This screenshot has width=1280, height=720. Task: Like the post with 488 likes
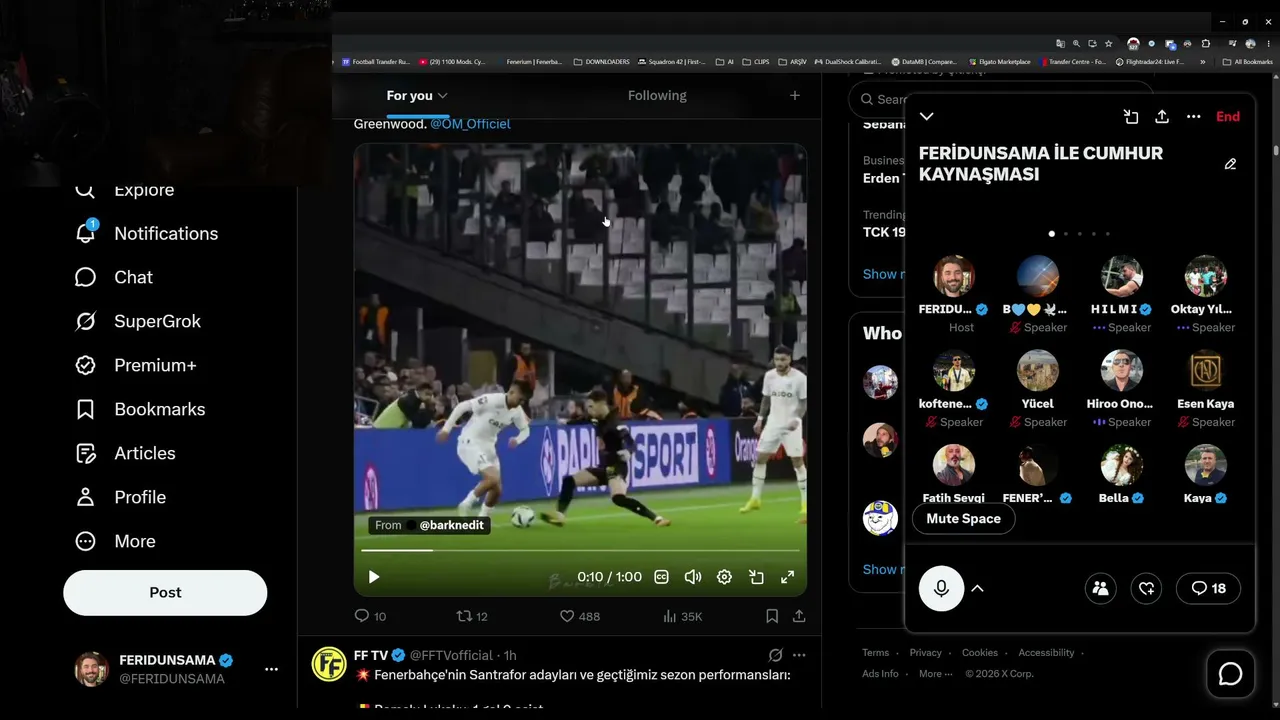(x=579, y=616)
